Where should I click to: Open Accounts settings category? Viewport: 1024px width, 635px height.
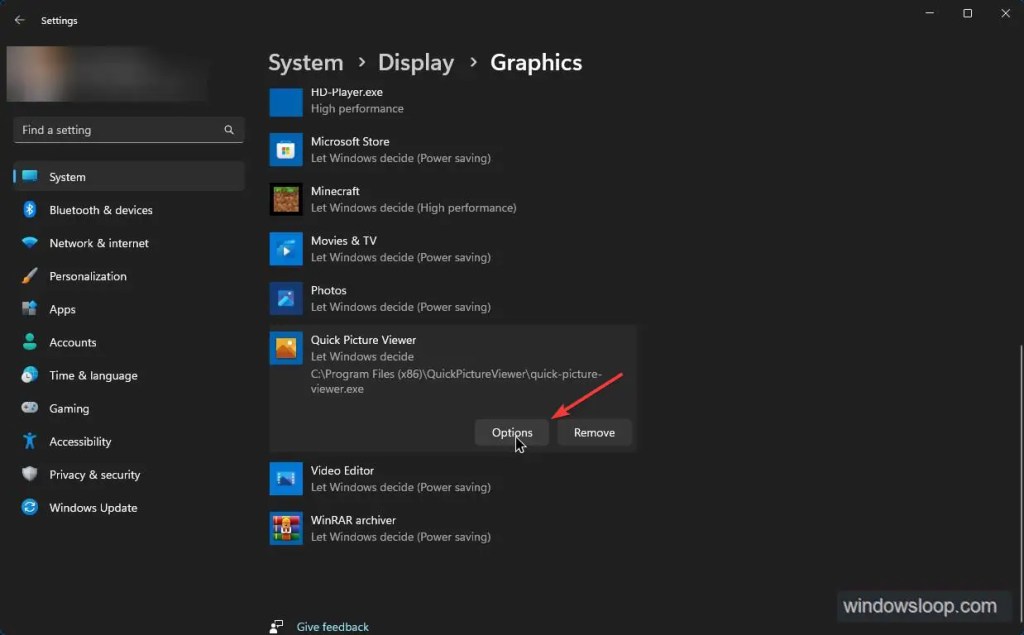click(129, 342)
